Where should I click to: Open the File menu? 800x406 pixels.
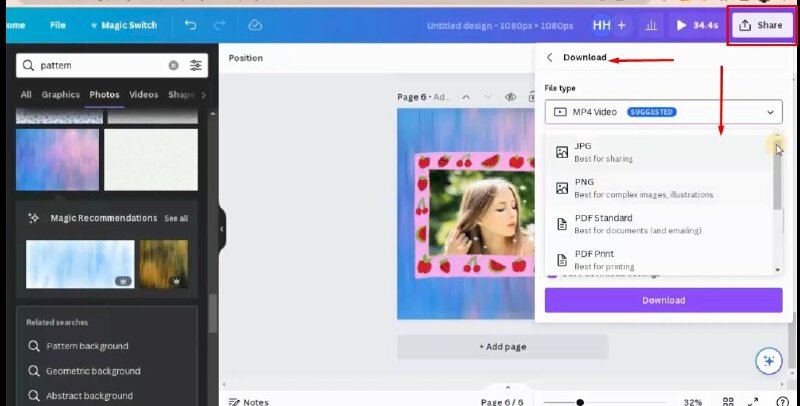tap(58, 25)
